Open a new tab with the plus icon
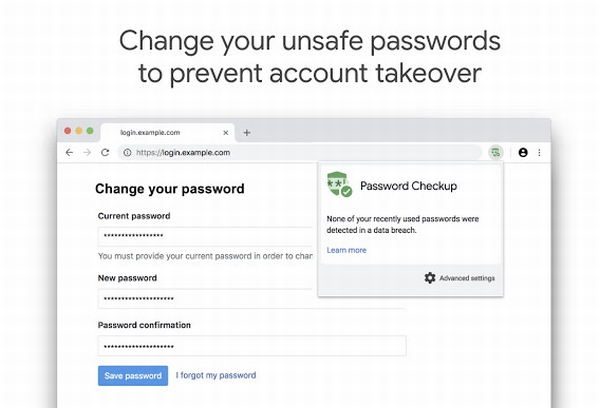Image resolution: width=600 pixels, height=408 pixels. (x=247, y=132)
